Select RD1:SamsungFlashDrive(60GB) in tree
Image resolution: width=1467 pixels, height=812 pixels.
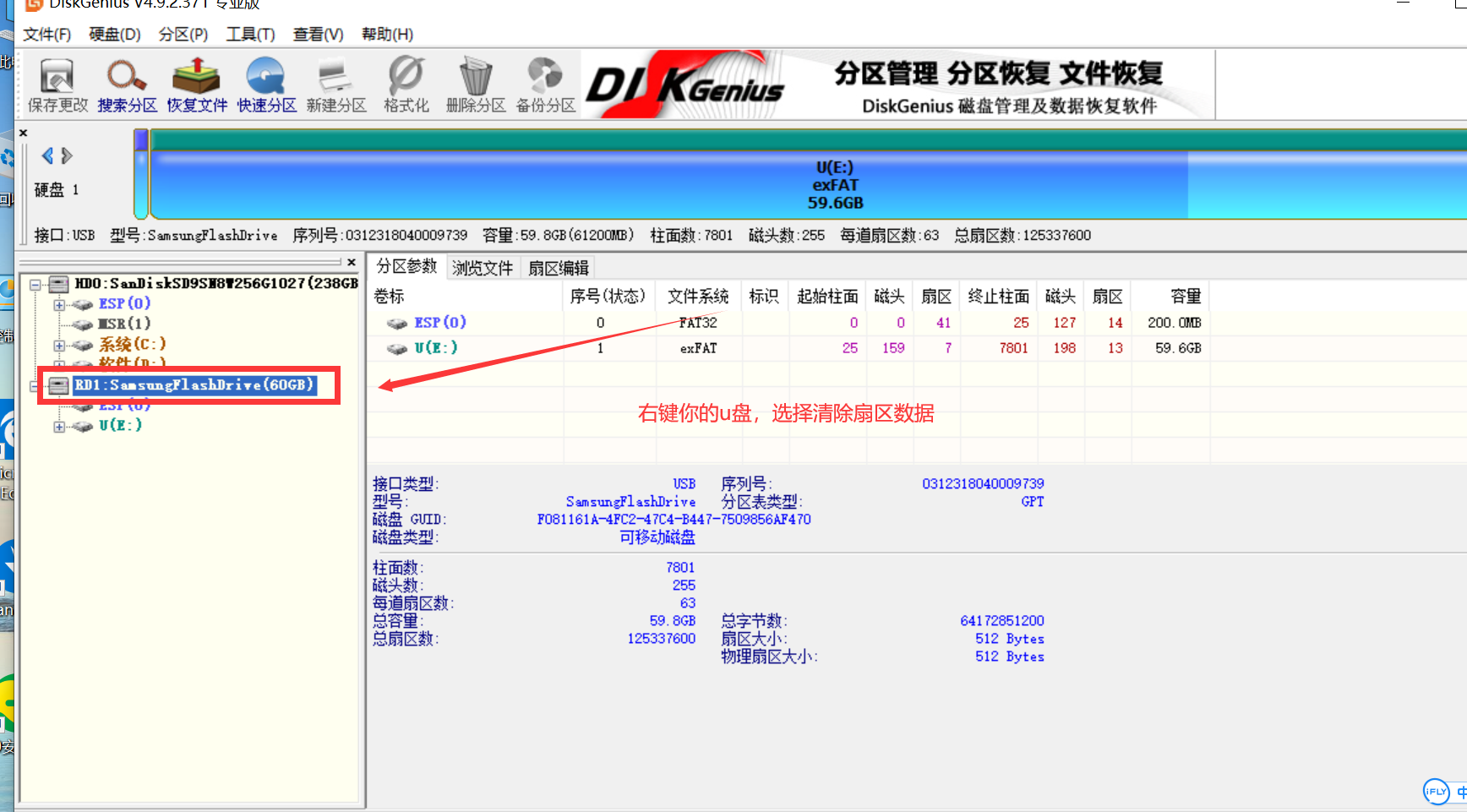[194, 384]
